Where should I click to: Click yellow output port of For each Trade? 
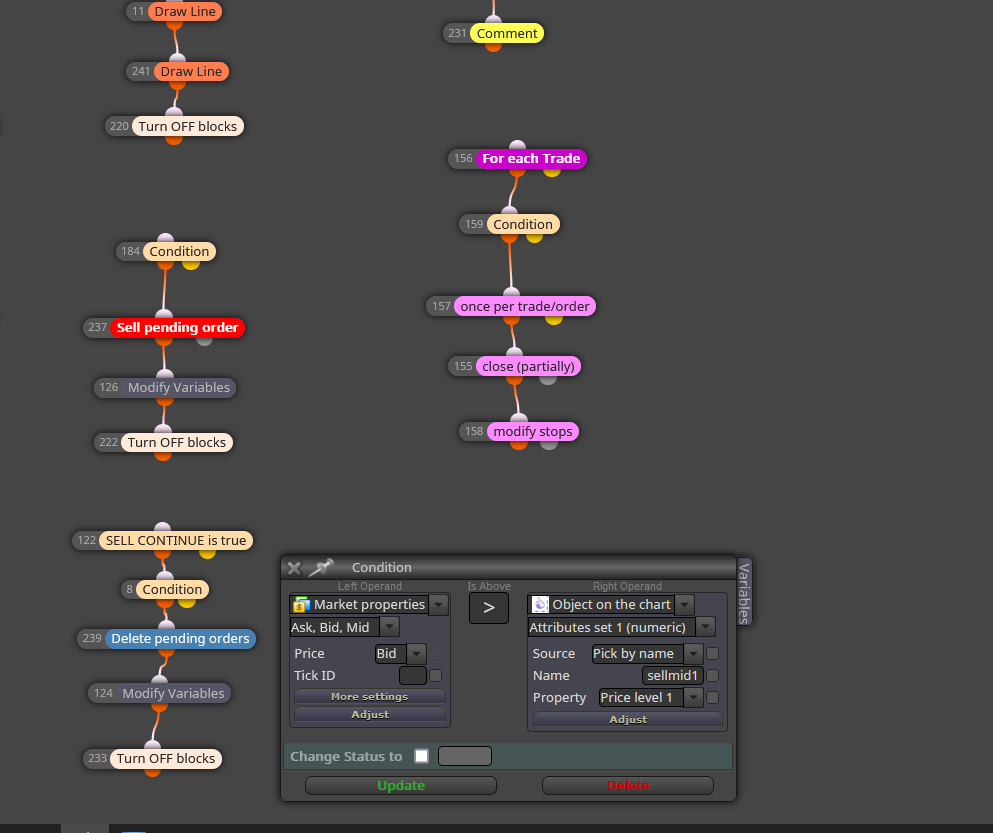pyautogui.click(x=552, y=170)
